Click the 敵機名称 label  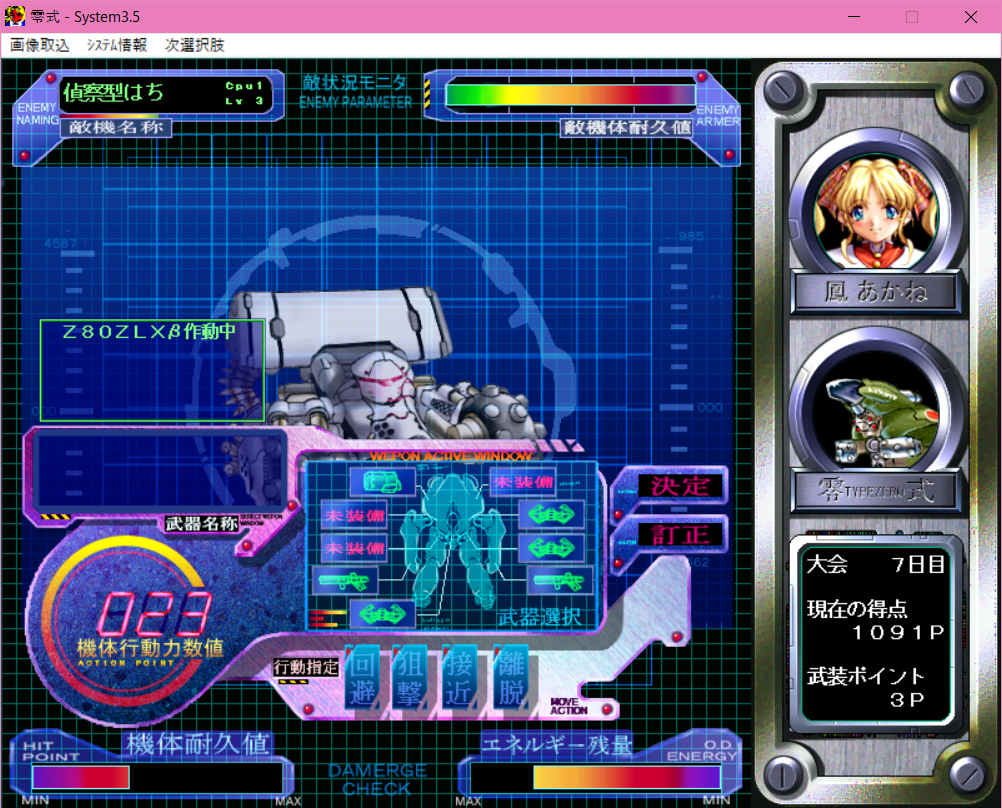(x=116, y=128)
